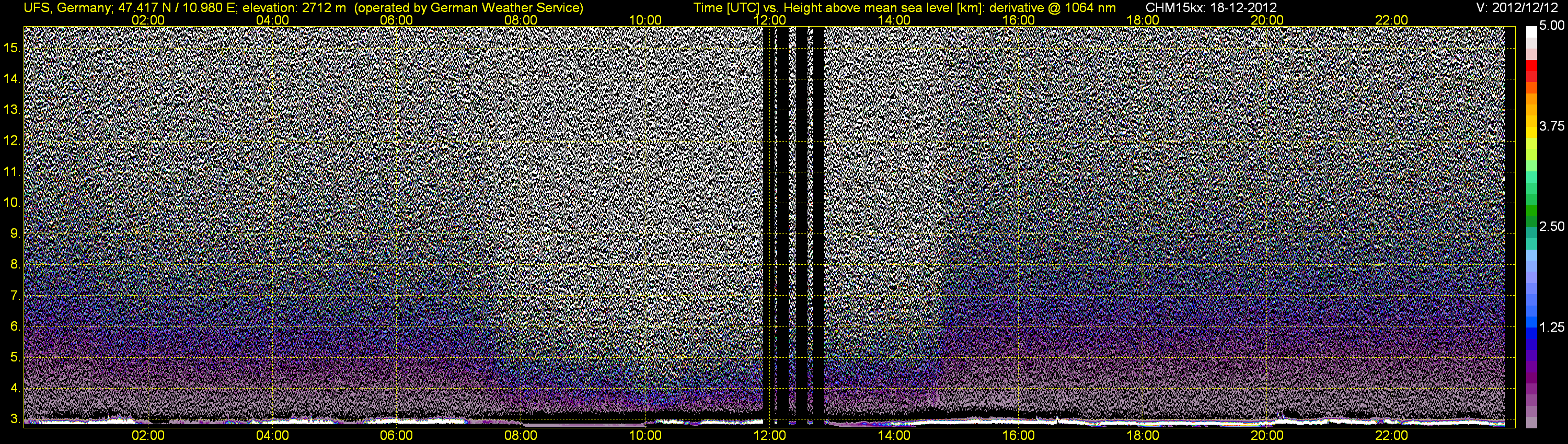Select the 10 km height axis label
Screen dimensions: 1568x444
coord(11,203)
